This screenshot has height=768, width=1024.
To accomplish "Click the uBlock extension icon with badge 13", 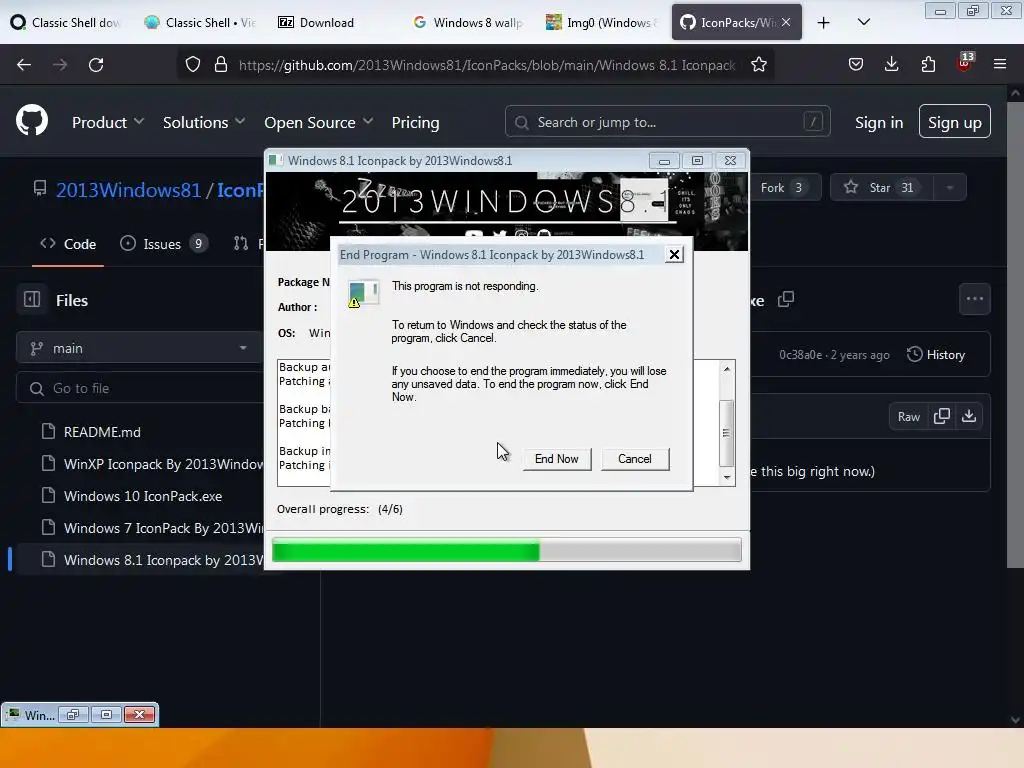I will click(964, 63).
